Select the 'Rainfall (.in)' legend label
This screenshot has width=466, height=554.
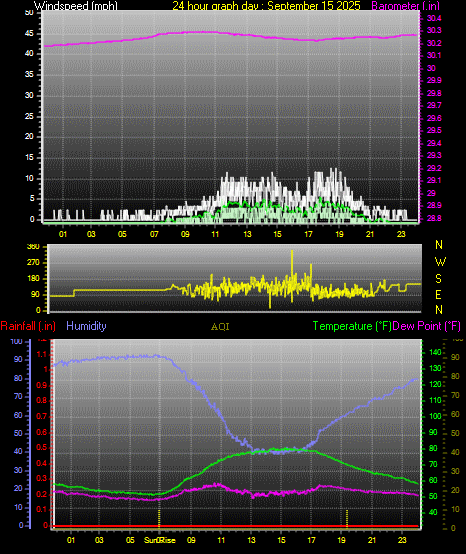(28, 326)
